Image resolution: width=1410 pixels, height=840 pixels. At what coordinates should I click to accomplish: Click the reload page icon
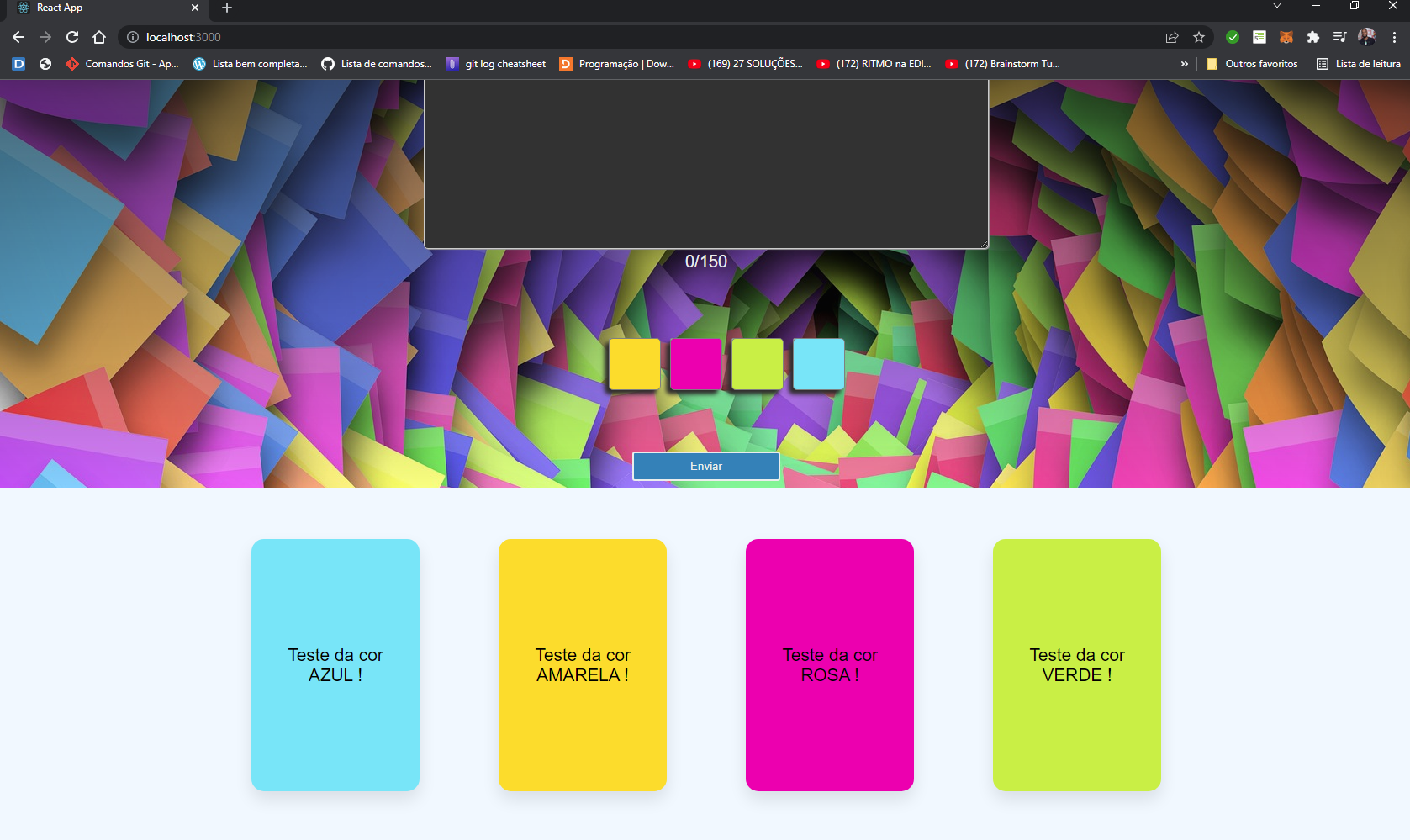click(72, 37)
